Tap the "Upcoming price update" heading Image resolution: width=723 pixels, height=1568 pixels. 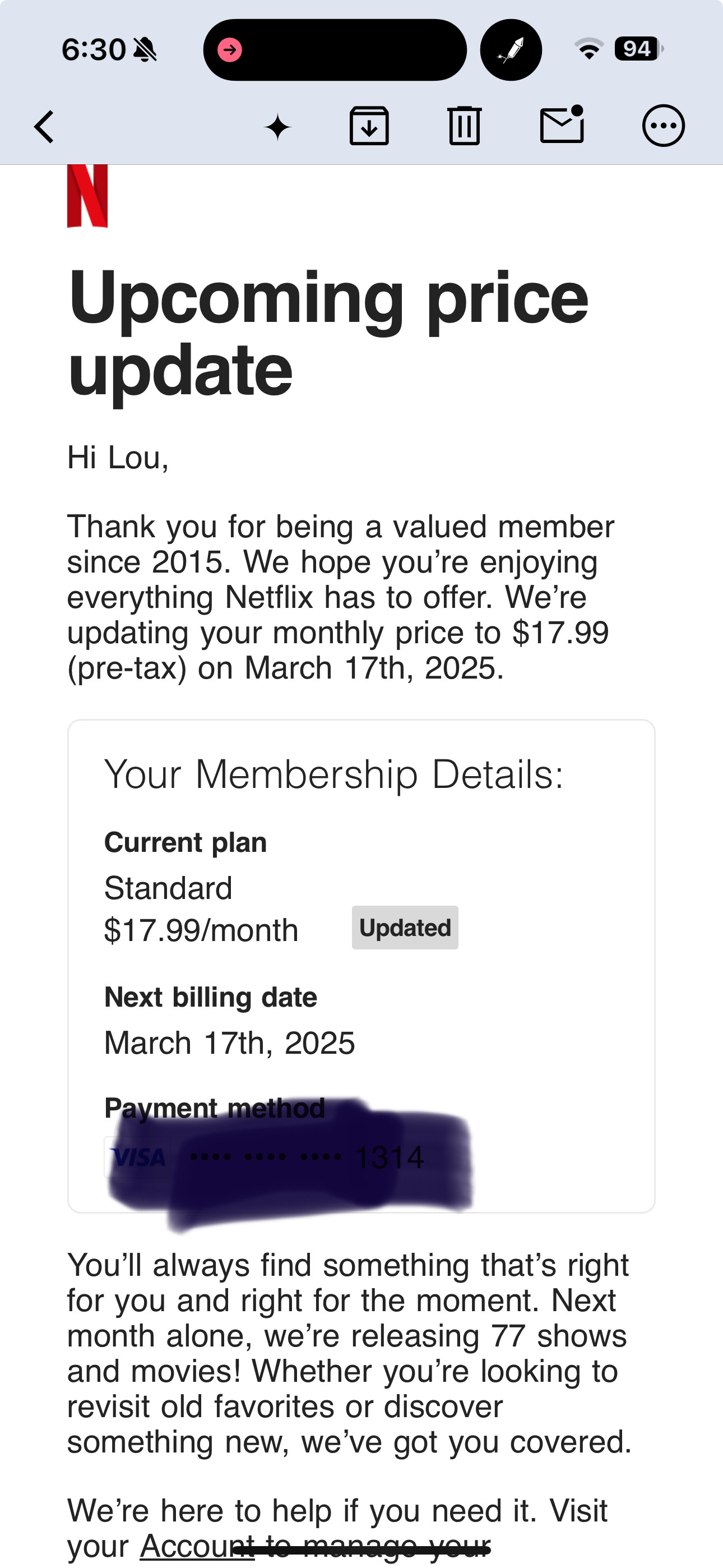[328, 333]
